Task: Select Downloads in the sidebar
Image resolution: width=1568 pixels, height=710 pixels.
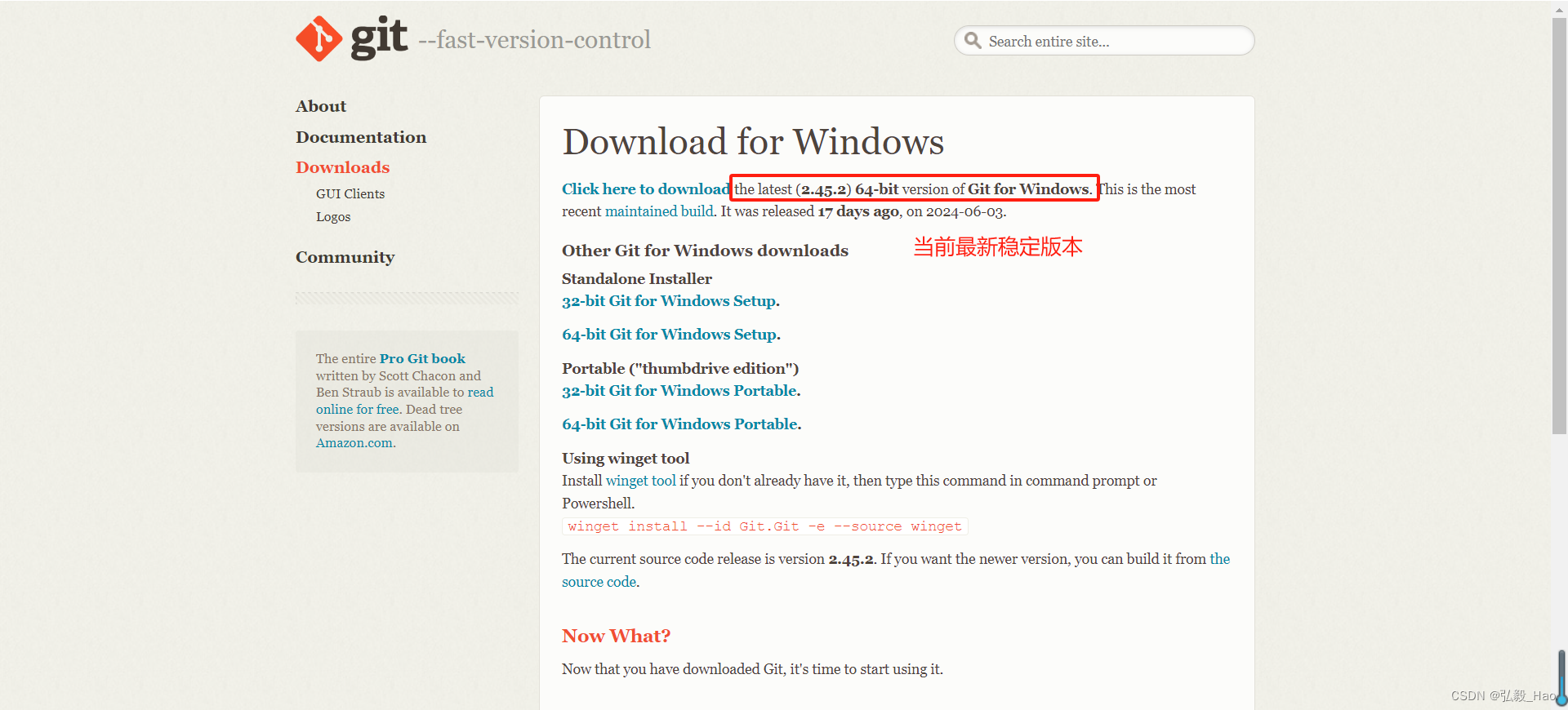Action: click(342, 167)
